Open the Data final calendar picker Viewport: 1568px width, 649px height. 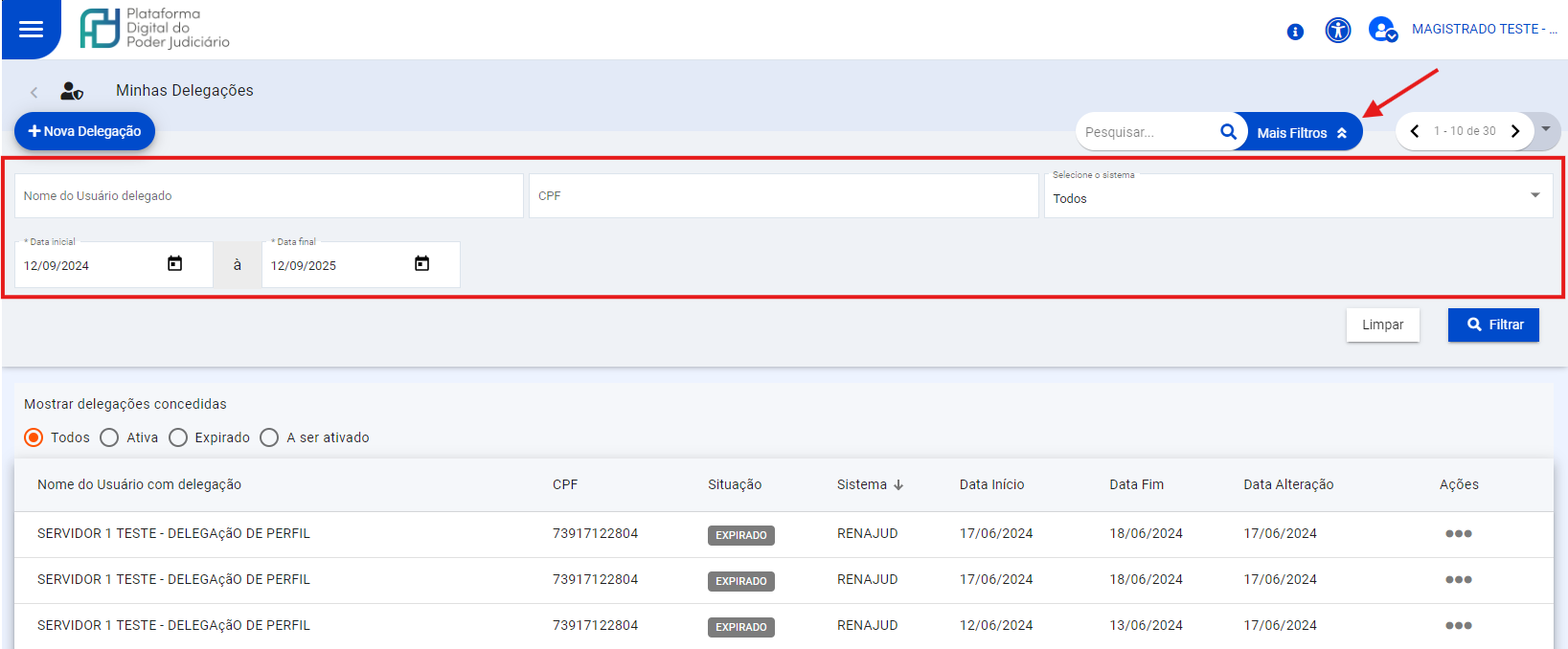point(421,264)
